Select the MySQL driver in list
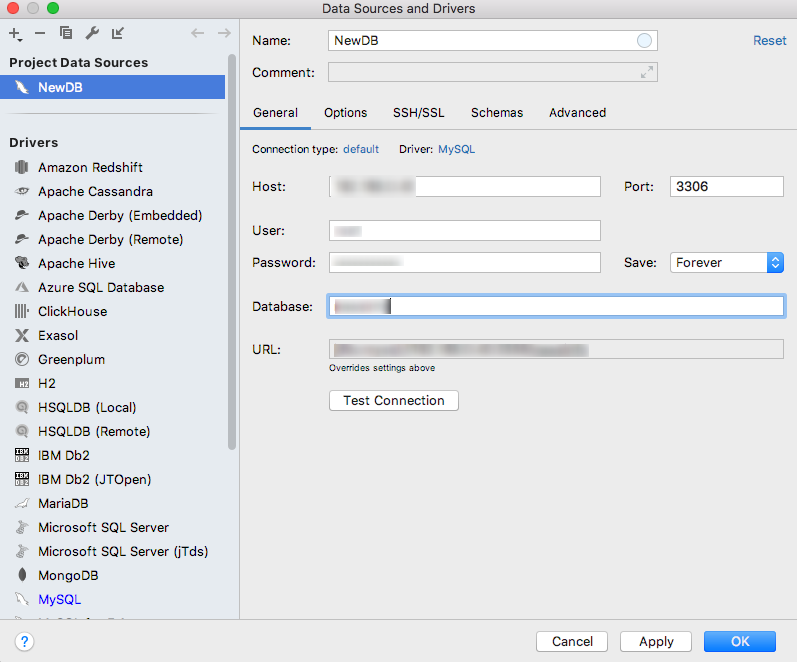 [112, 599]
